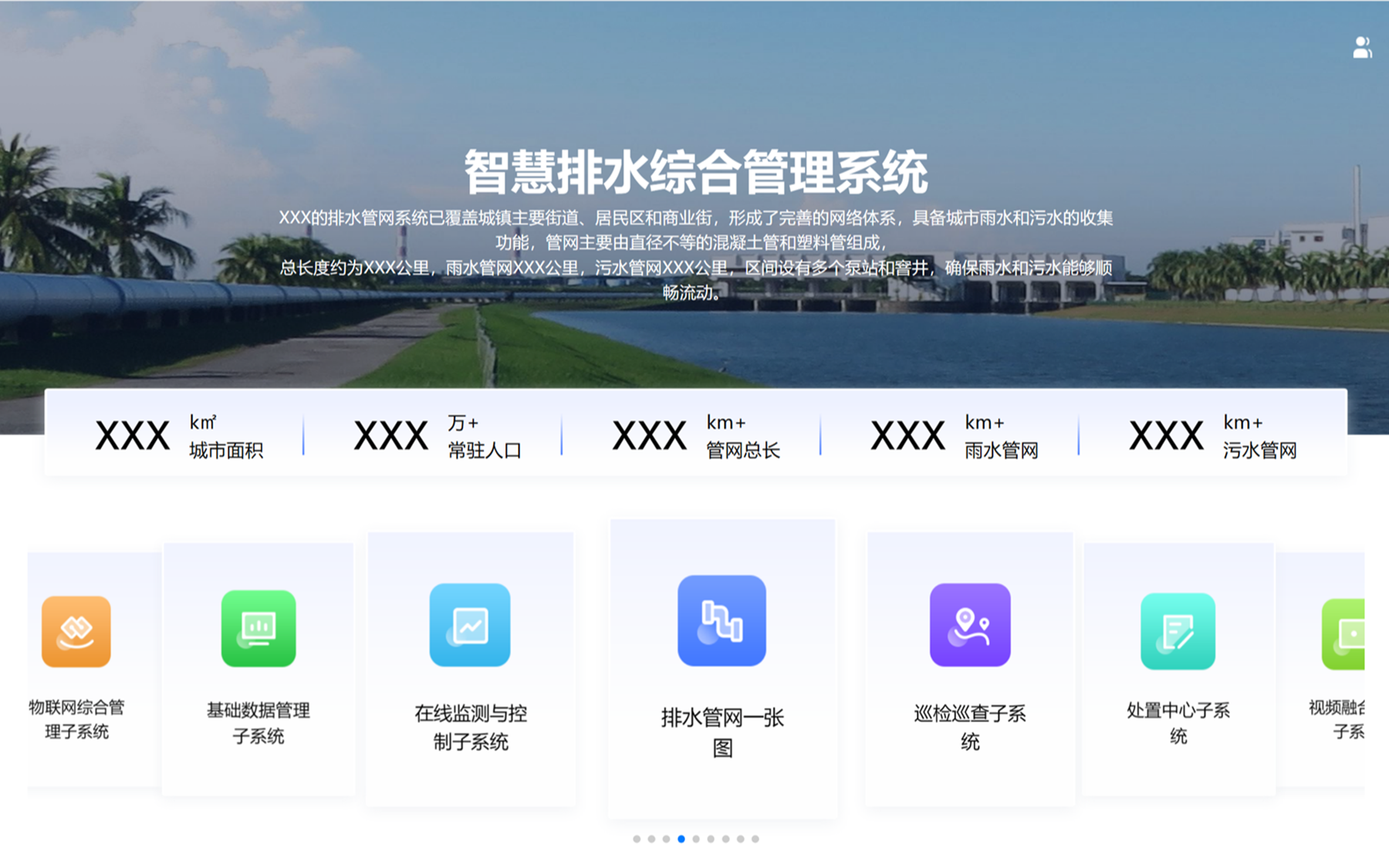Click the active blue pagination dot
The width and height of the screenshot is (1389, 868).
(681, 839)
